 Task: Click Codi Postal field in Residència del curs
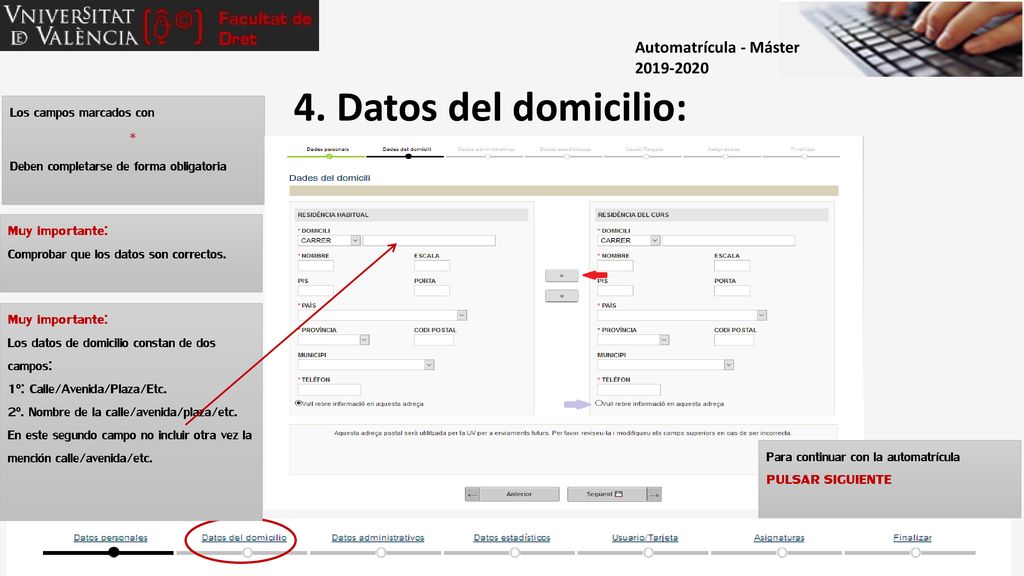click(734, 340)
